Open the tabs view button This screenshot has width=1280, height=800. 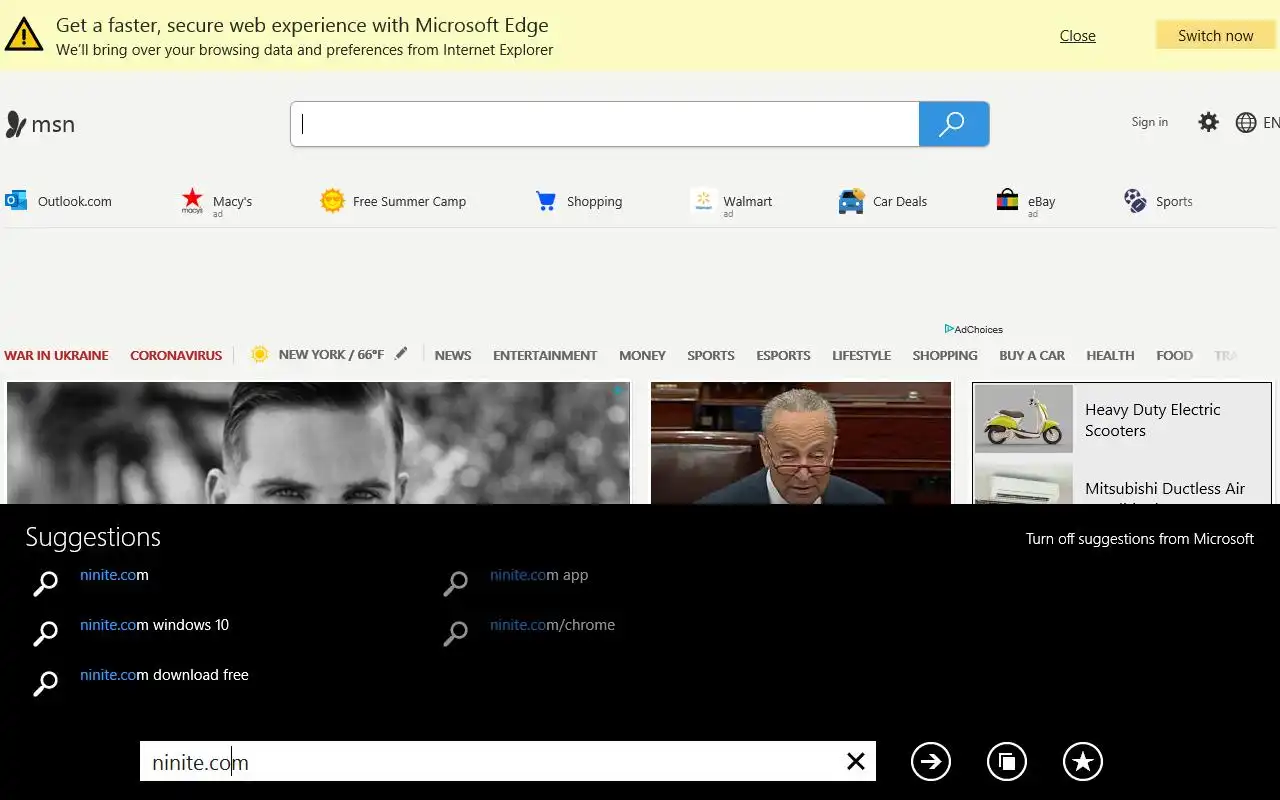1007,761
